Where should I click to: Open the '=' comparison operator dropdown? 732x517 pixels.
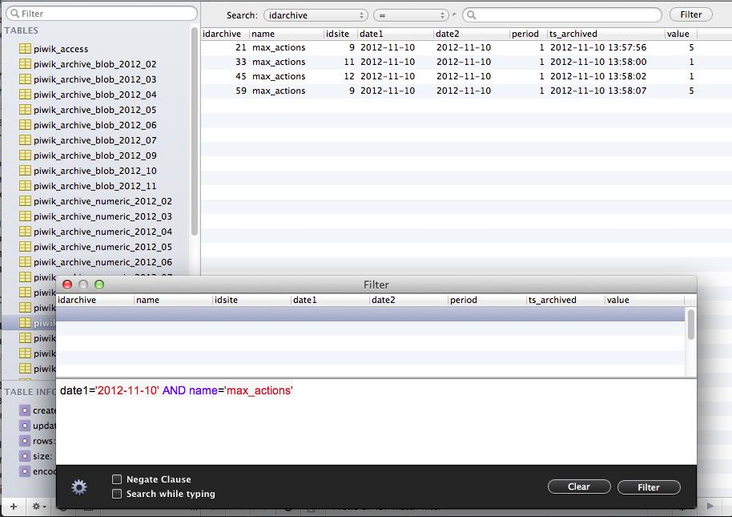click(x=411, y=15)
